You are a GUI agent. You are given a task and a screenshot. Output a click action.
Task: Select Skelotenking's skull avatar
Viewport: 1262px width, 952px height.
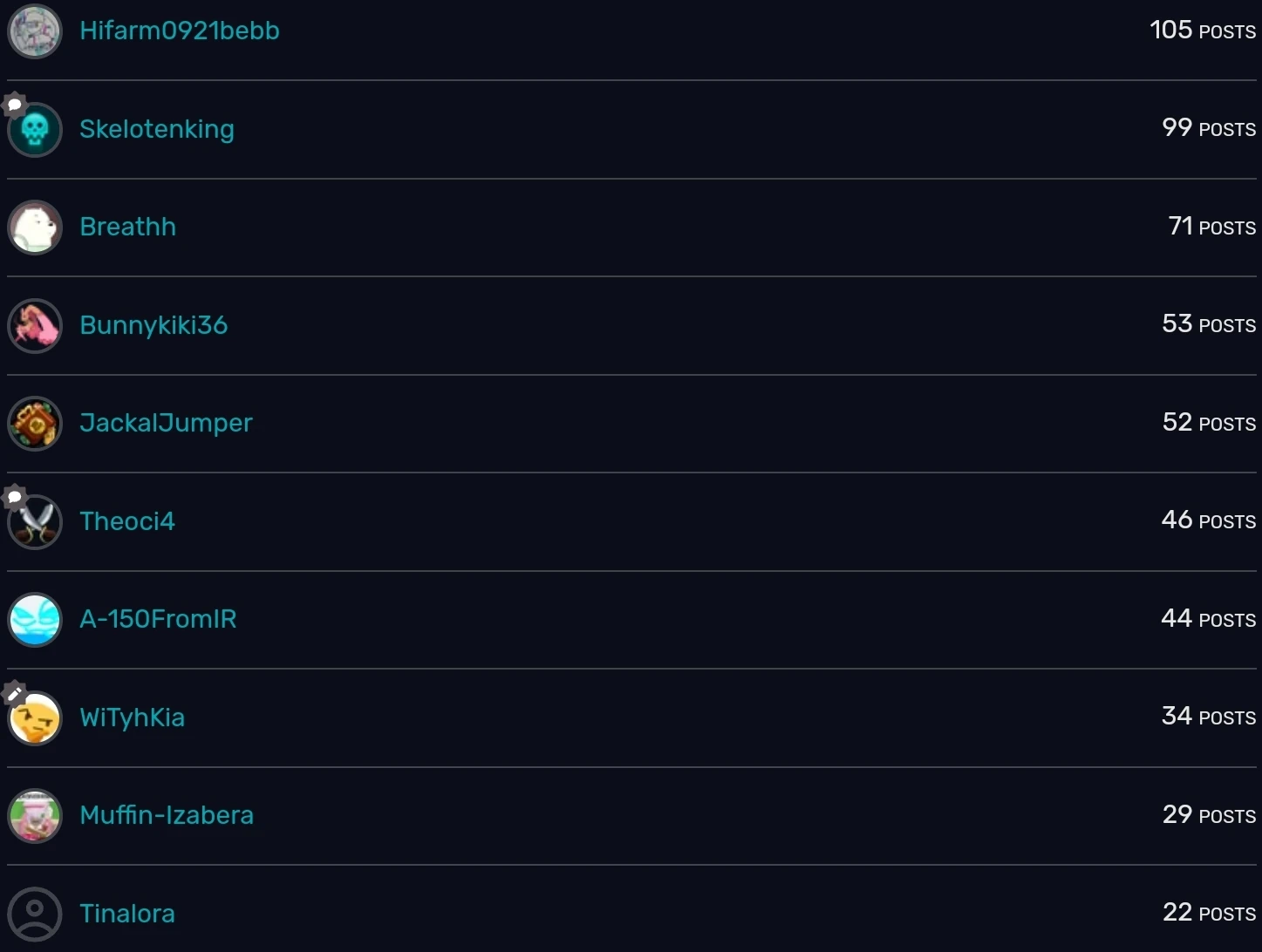coord(35,129)
